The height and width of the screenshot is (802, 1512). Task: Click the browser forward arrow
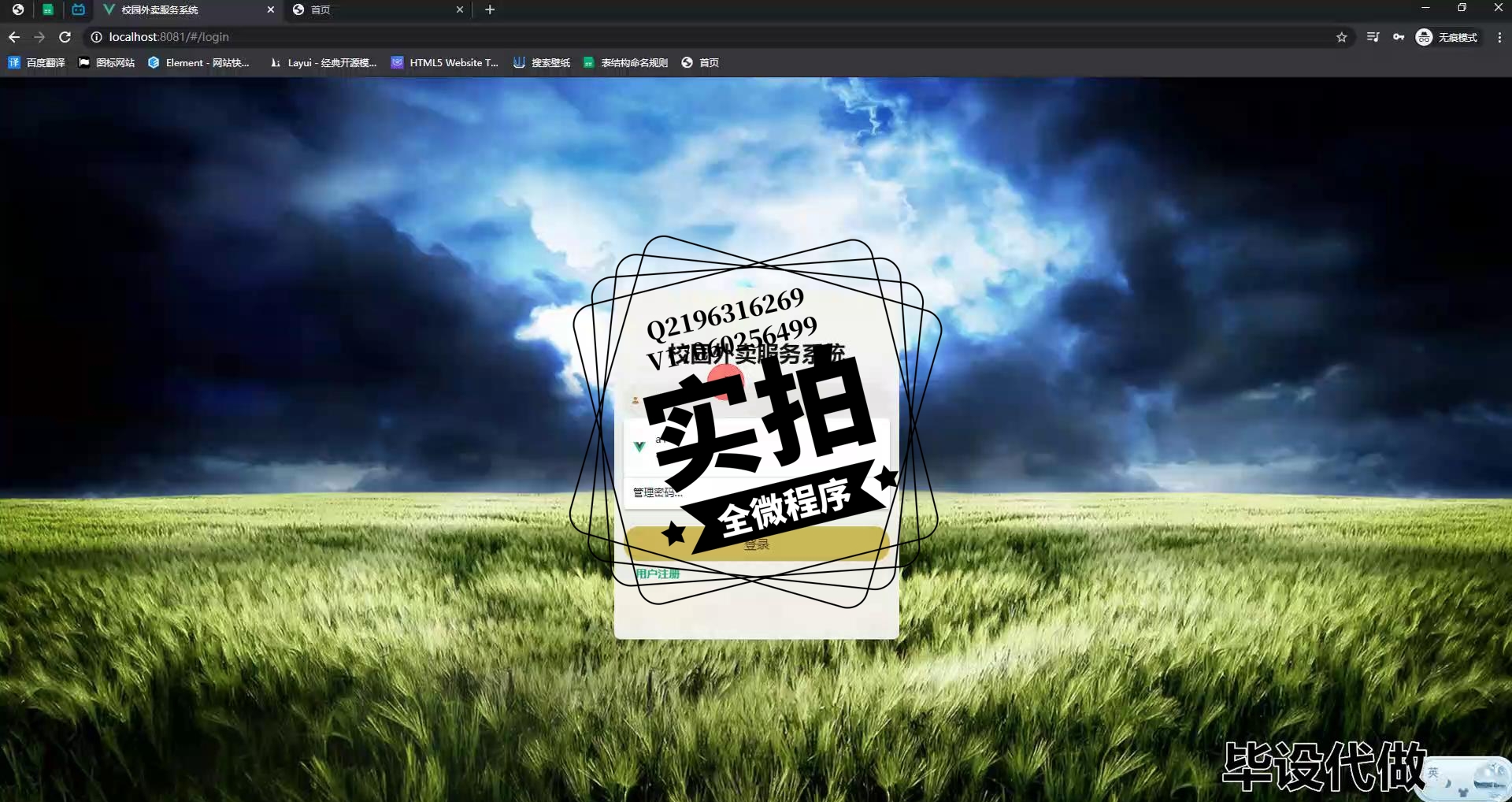click(x=39, y=37)
